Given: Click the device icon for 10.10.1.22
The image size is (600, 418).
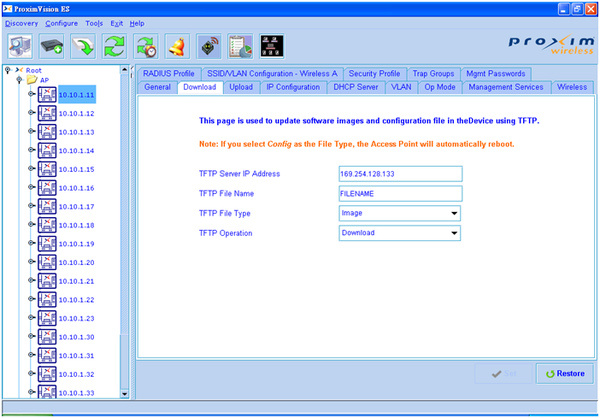Looking at the screenshot, I should pos(47,300).
